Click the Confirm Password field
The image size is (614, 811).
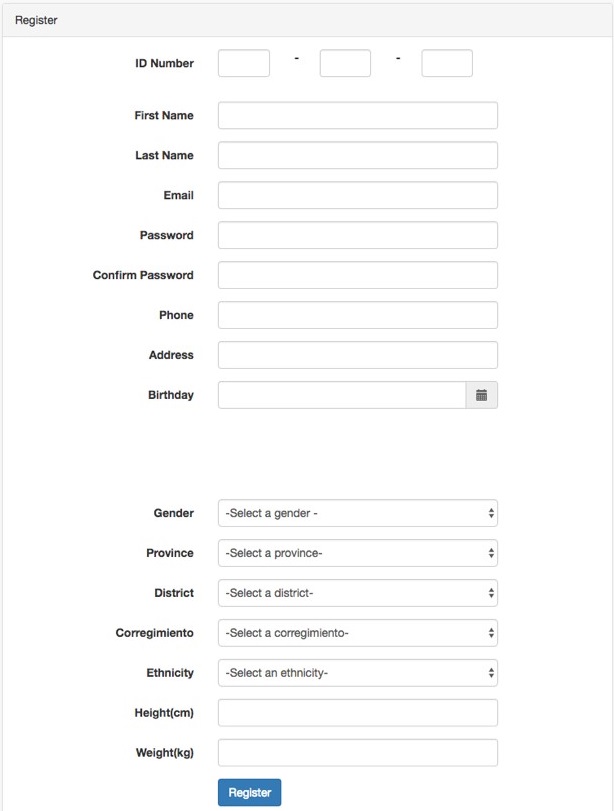click(x=358, y=275)
